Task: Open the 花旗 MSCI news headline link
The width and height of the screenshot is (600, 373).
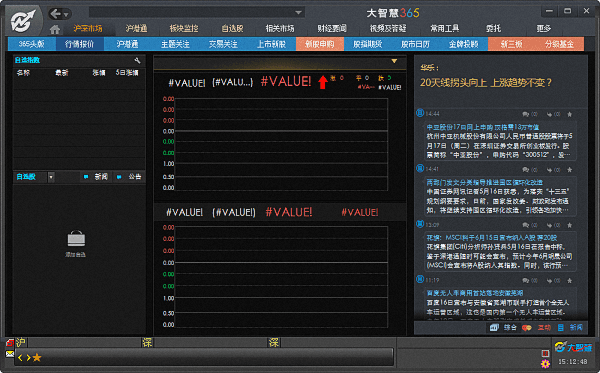Action: 492,238
